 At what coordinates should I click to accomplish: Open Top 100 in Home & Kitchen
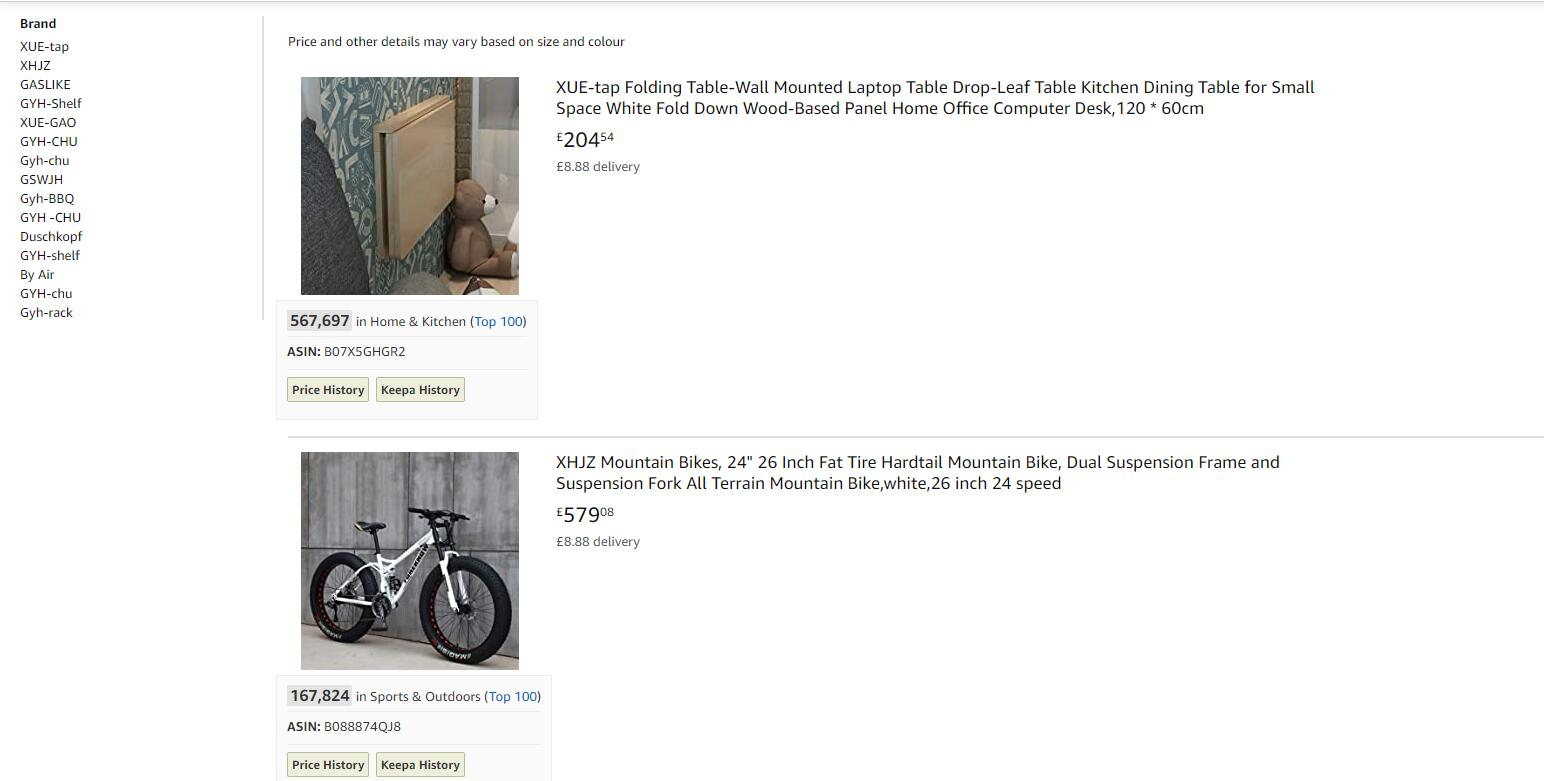pos(498,321)
